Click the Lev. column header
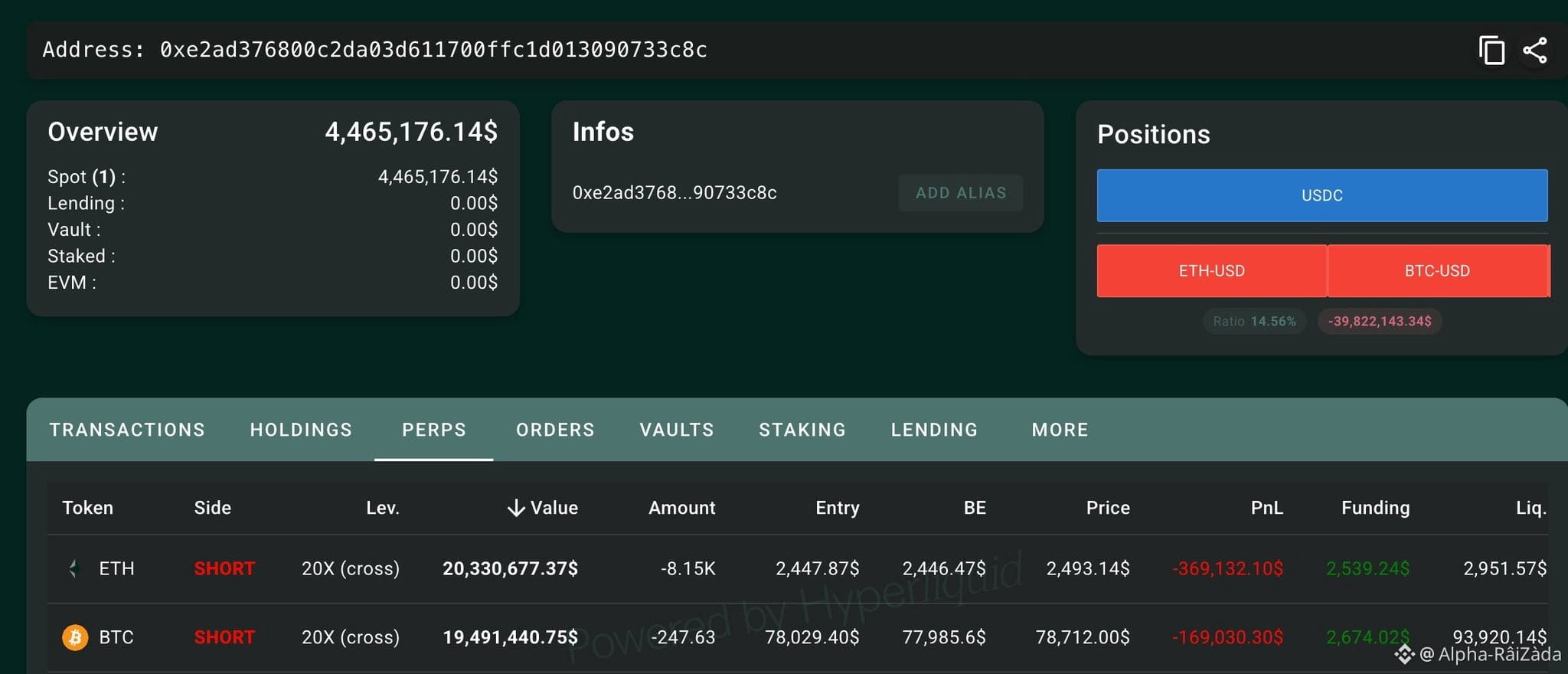Screen dimensions: 1568x674 coord(383,508)
